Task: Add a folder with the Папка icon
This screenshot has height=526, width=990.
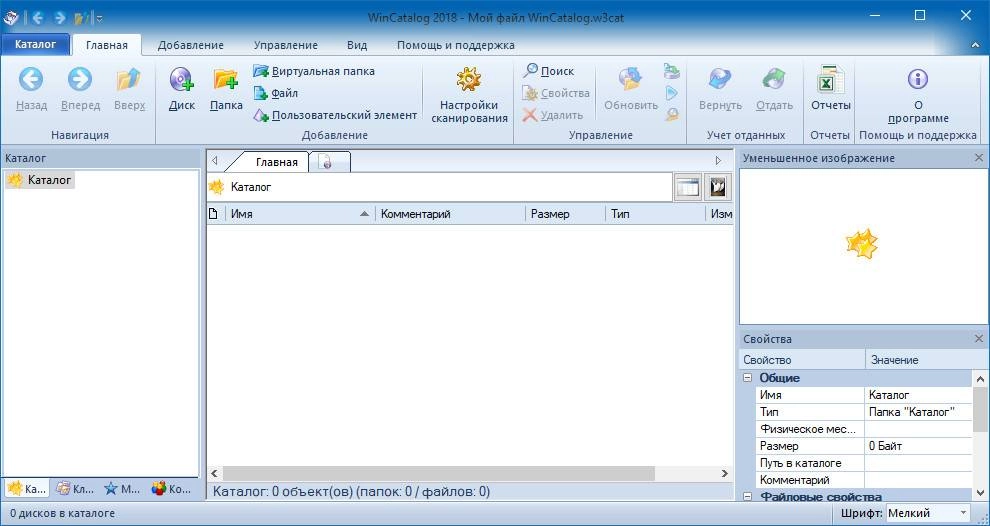Action: point(226,80)
